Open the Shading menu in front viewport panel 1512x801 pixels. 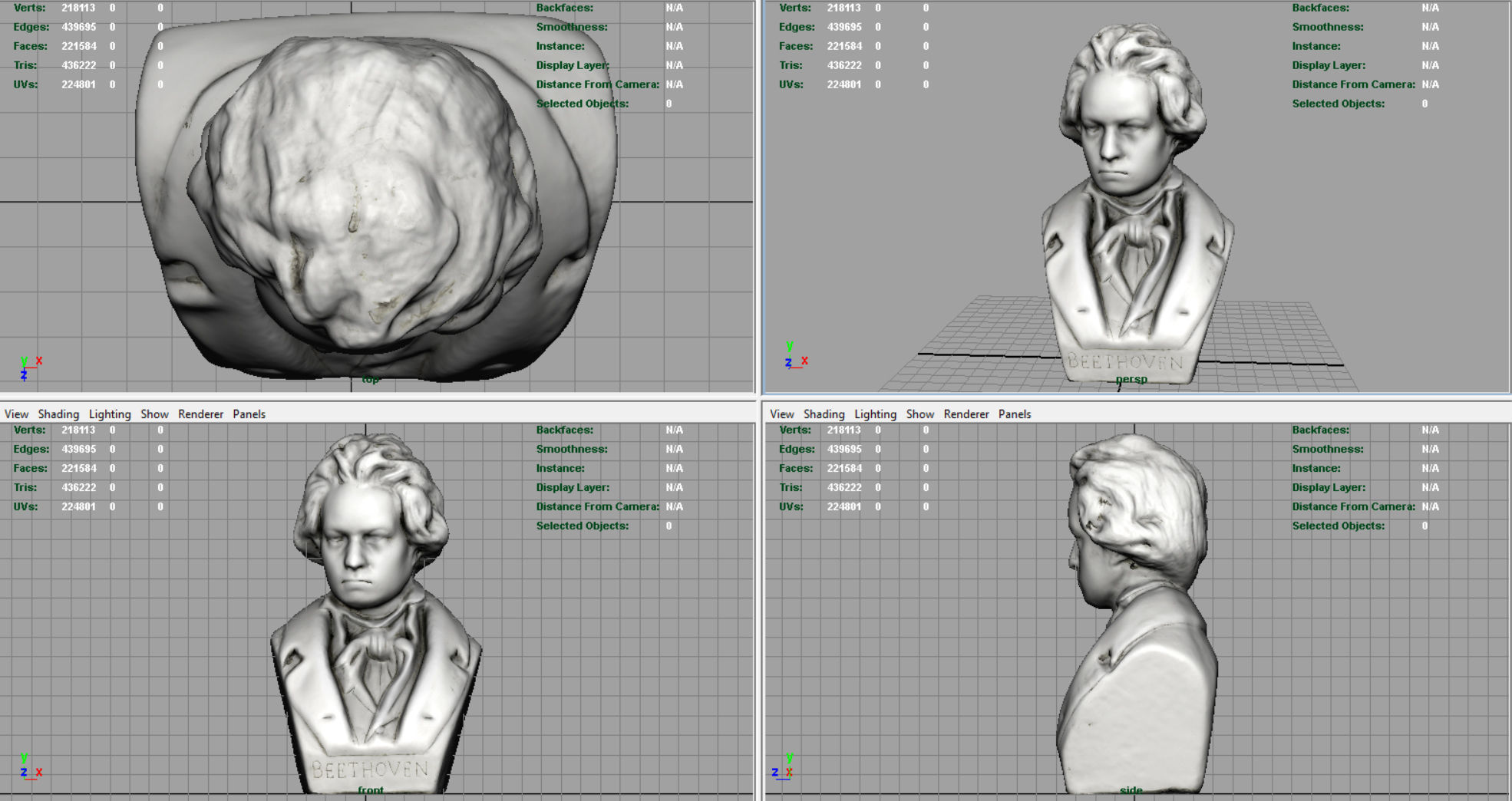(58, 414)
